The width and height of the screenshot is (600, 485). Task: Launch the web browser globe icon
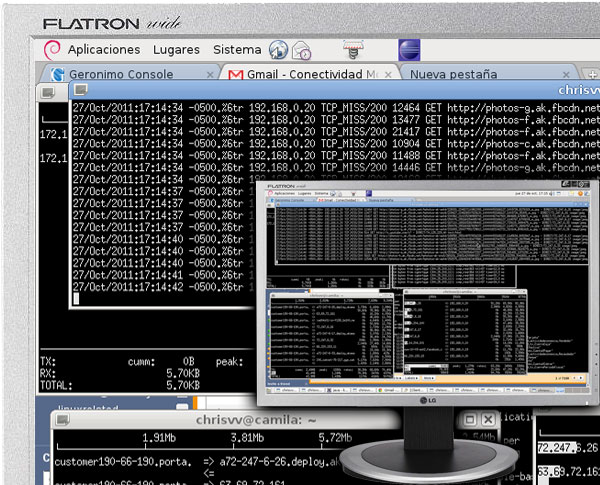tap(278, 50)
